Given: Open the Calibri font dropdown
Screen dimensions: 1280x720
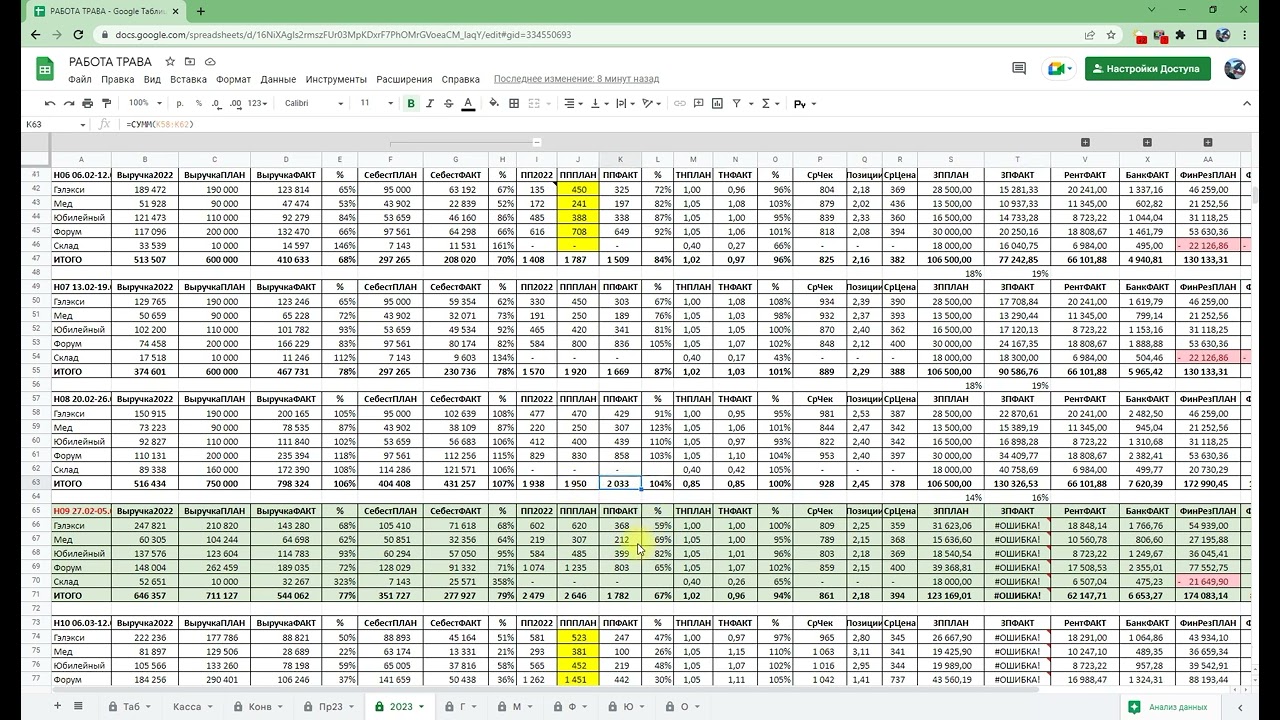Looking at the screenshot, I should click(314, 103).
